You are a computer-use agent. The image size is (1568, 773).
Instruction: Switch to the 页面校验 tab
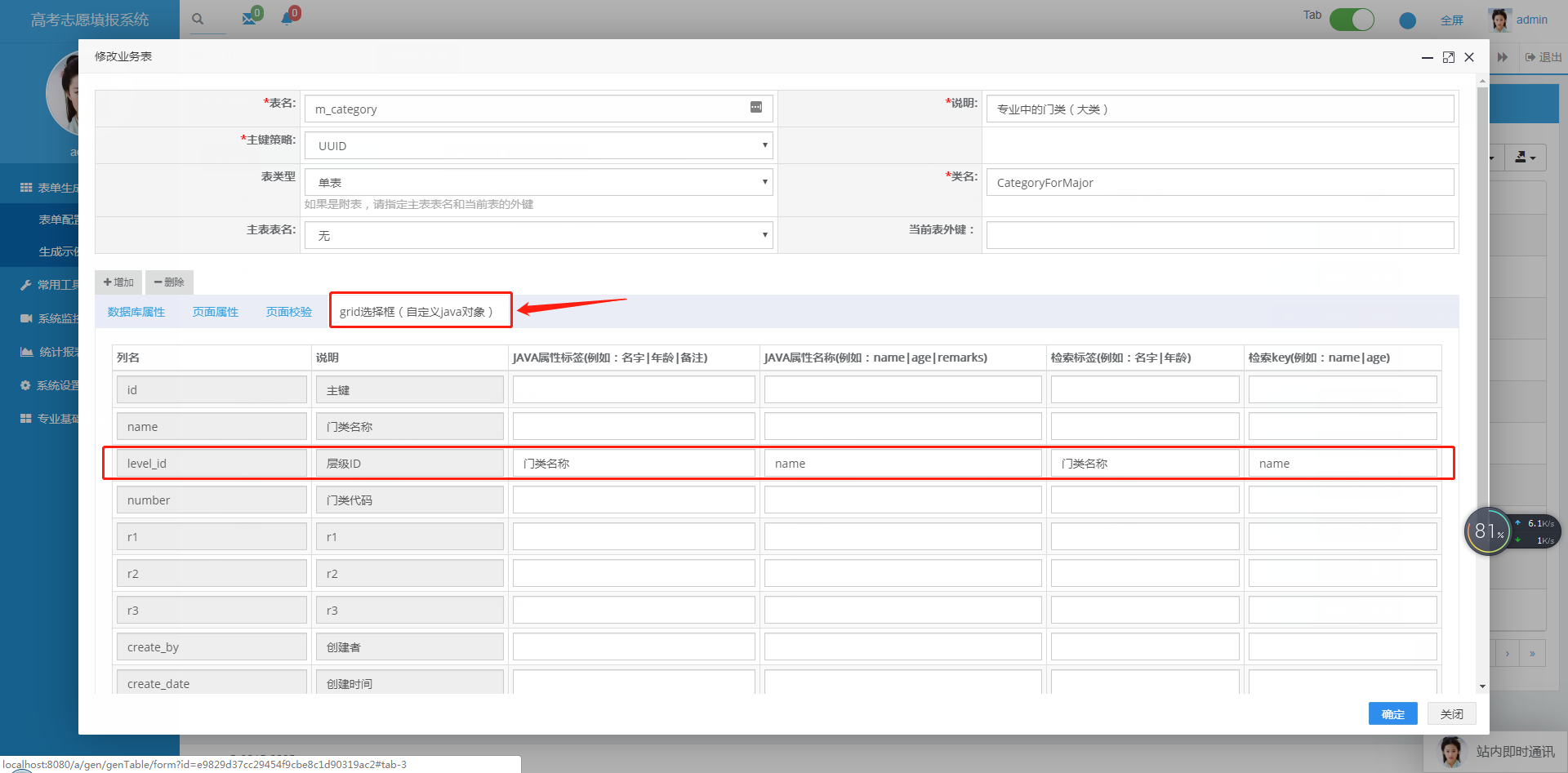[289, 312]
